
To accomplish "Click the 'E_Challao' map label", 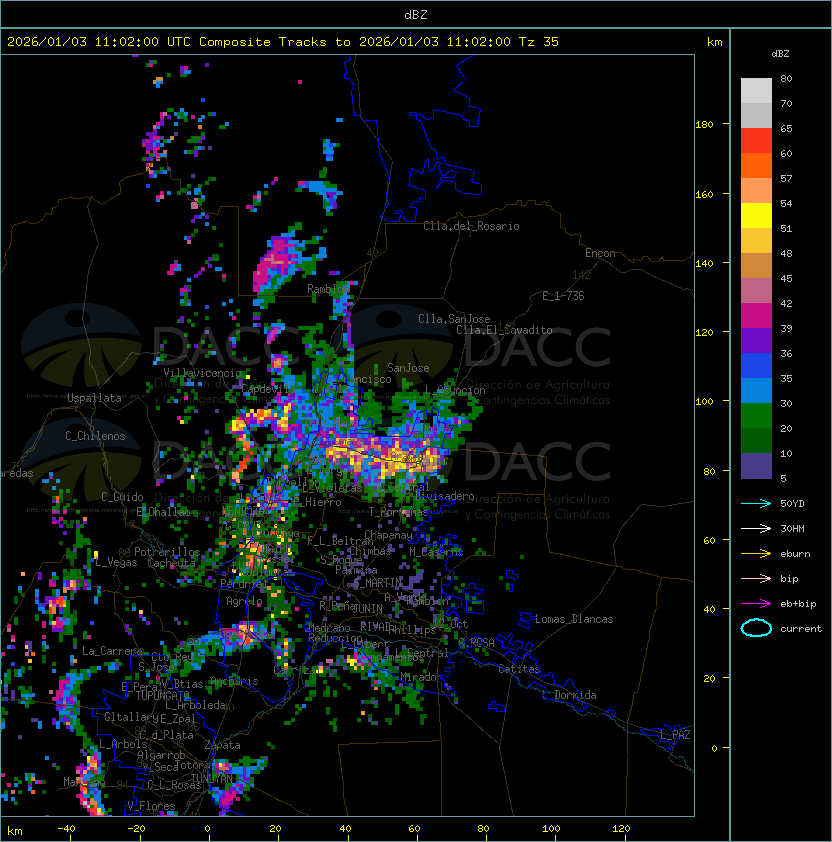I will [163, 512].
